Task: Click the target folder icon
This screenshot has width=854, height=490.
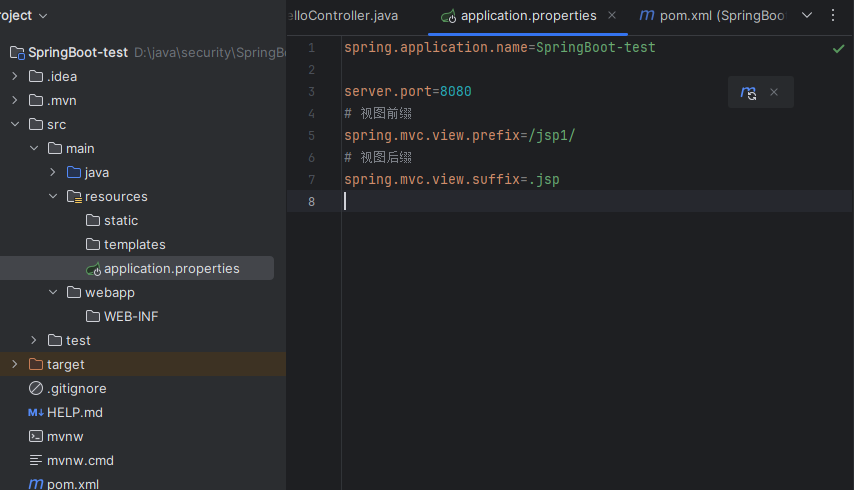Action: [x=36, y=364]
